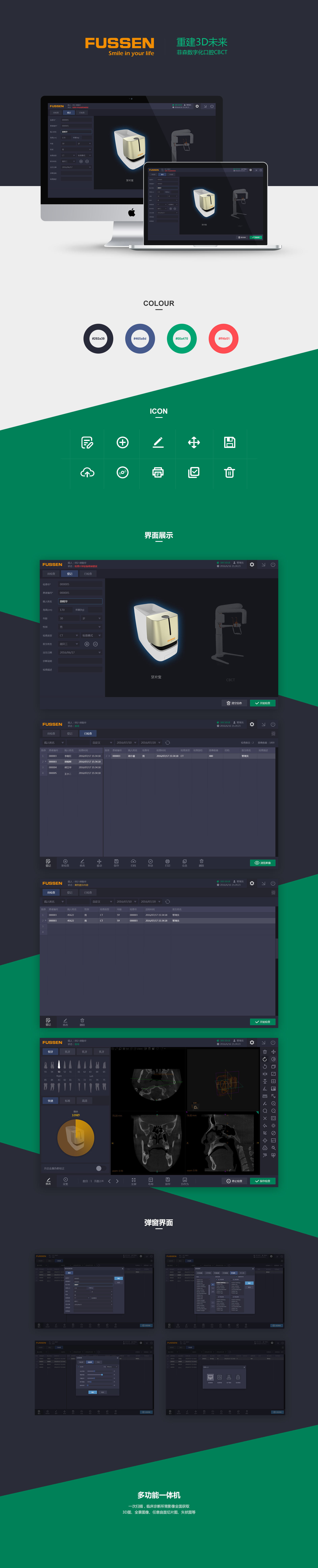The image size is (318, 1568).
Task: Open the 医生姓名 doctor dropdown
Action: click(69, 644)
